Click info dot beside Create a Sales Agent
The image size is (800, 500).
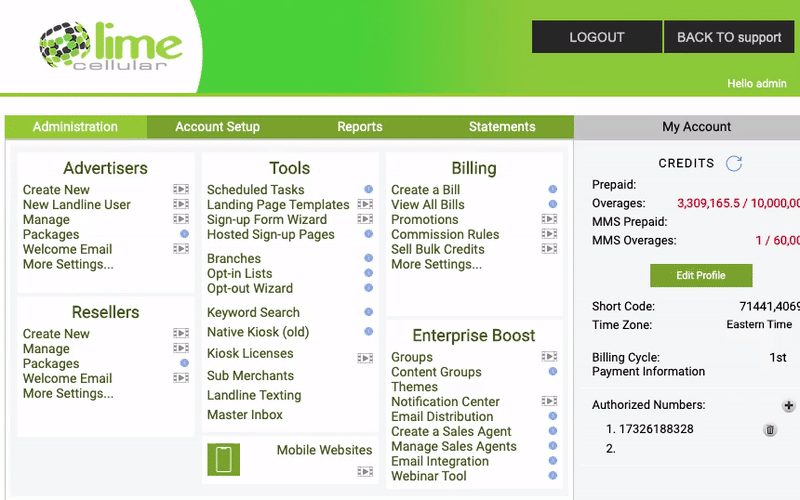(553, 431)
